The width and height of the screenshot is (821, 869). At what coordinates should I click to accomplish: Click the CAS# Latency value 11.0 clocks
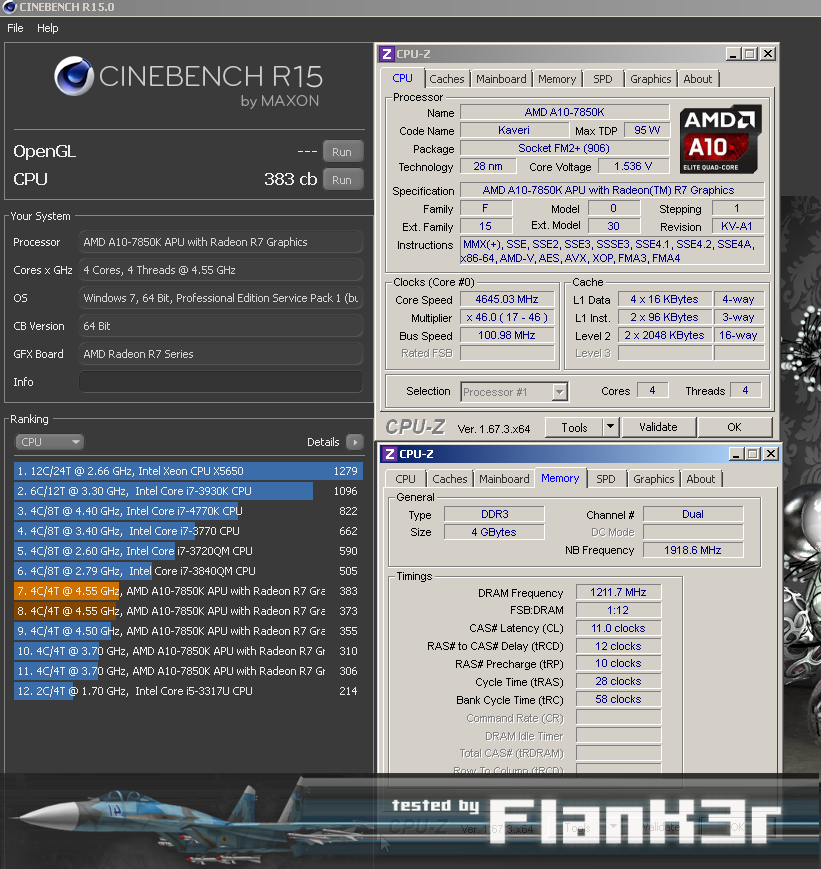coord(618,628)
